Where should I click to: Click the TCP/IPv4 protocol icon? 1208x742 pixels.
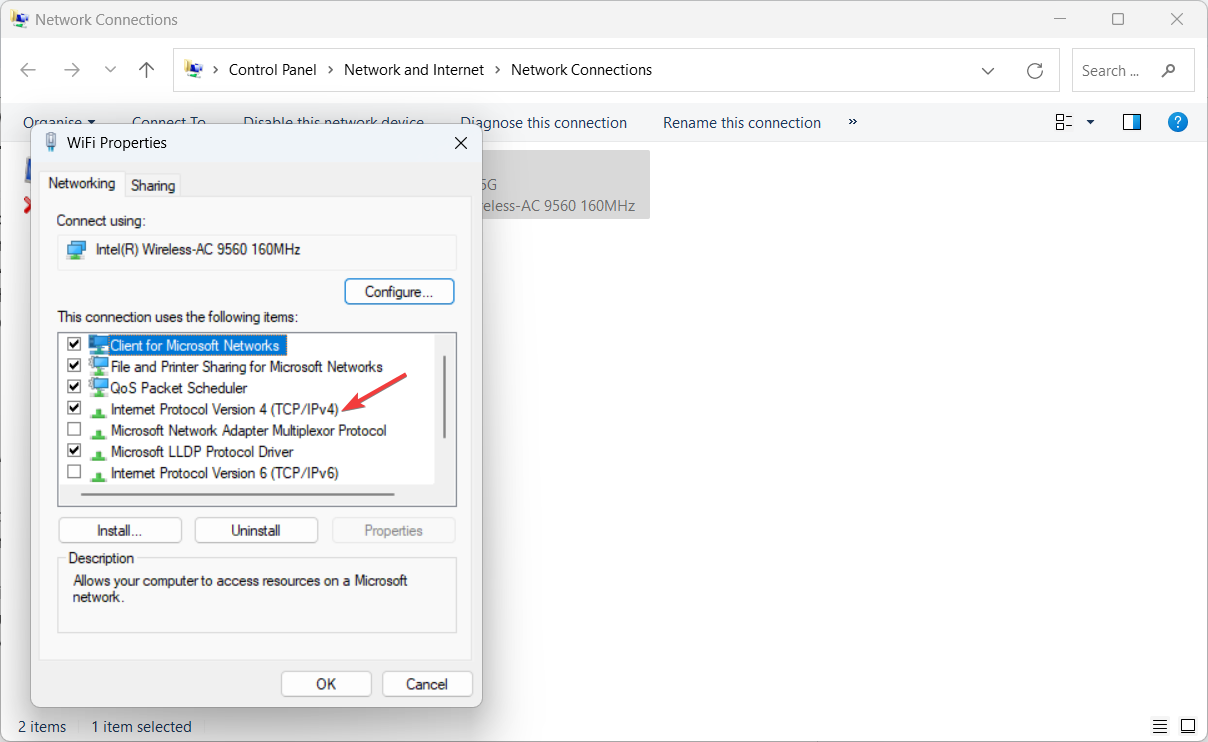(98, 410)
